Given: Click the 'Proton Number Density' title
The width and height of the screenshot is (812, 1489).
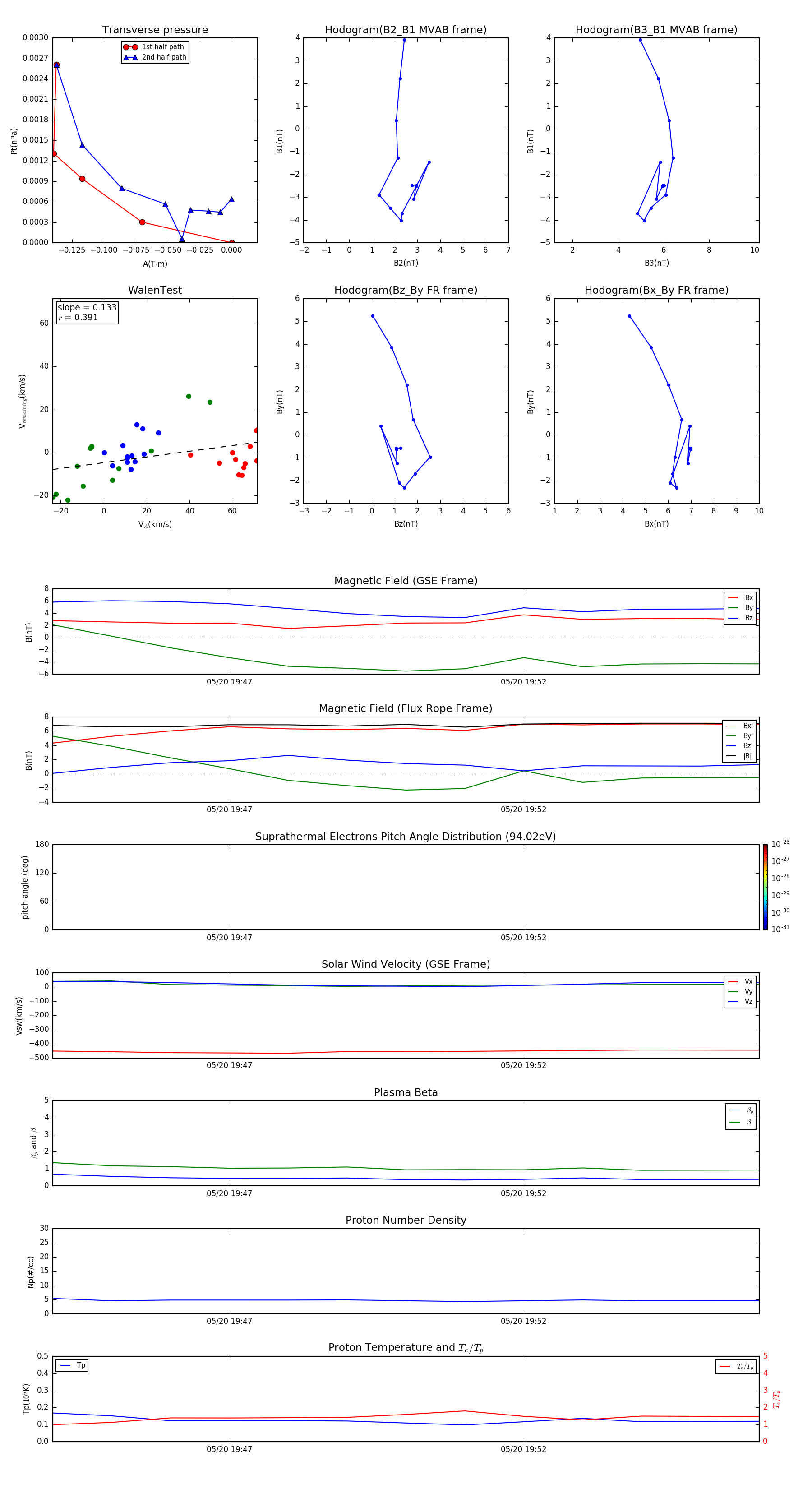Looking at the screenshot, I should [x=406, y=1220].
